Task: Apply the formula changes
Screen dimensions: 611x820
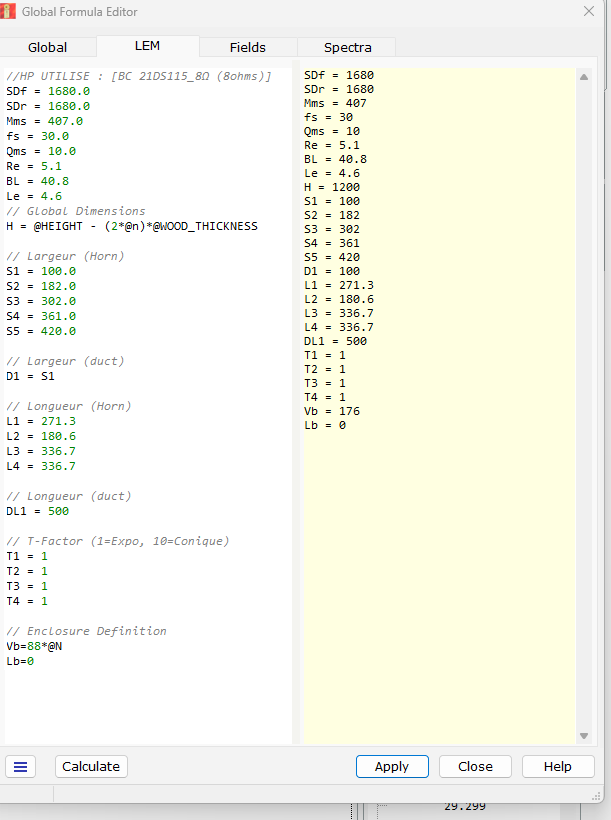Action: pos(392,766)
